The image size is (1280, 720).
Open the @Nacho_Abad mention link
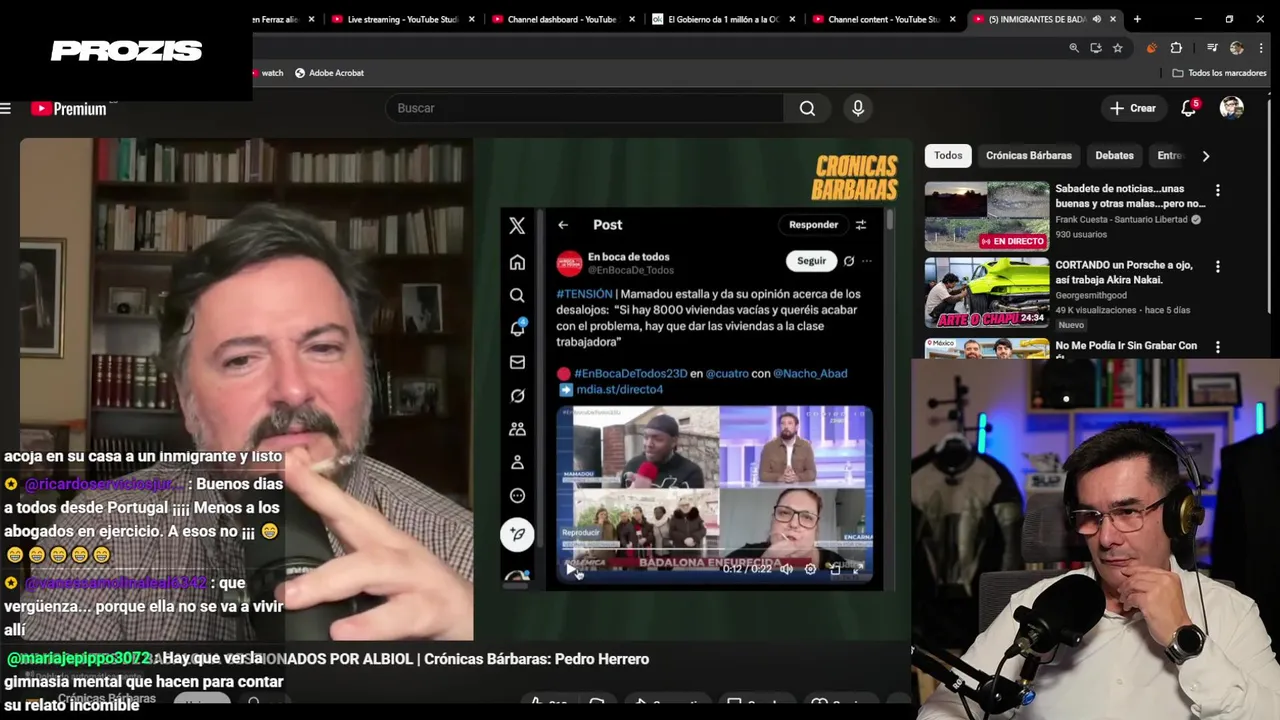[810, 373]
